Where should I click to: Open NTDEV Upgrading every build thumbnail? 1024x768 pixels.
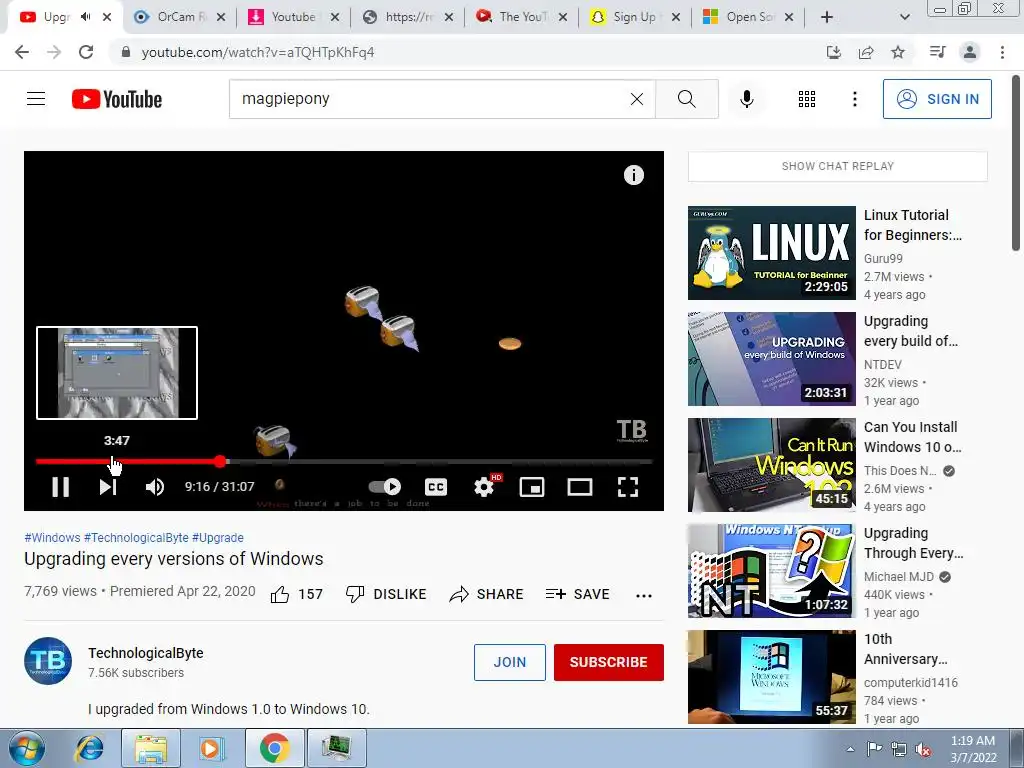pyautogui.click(x=771, y=359)
